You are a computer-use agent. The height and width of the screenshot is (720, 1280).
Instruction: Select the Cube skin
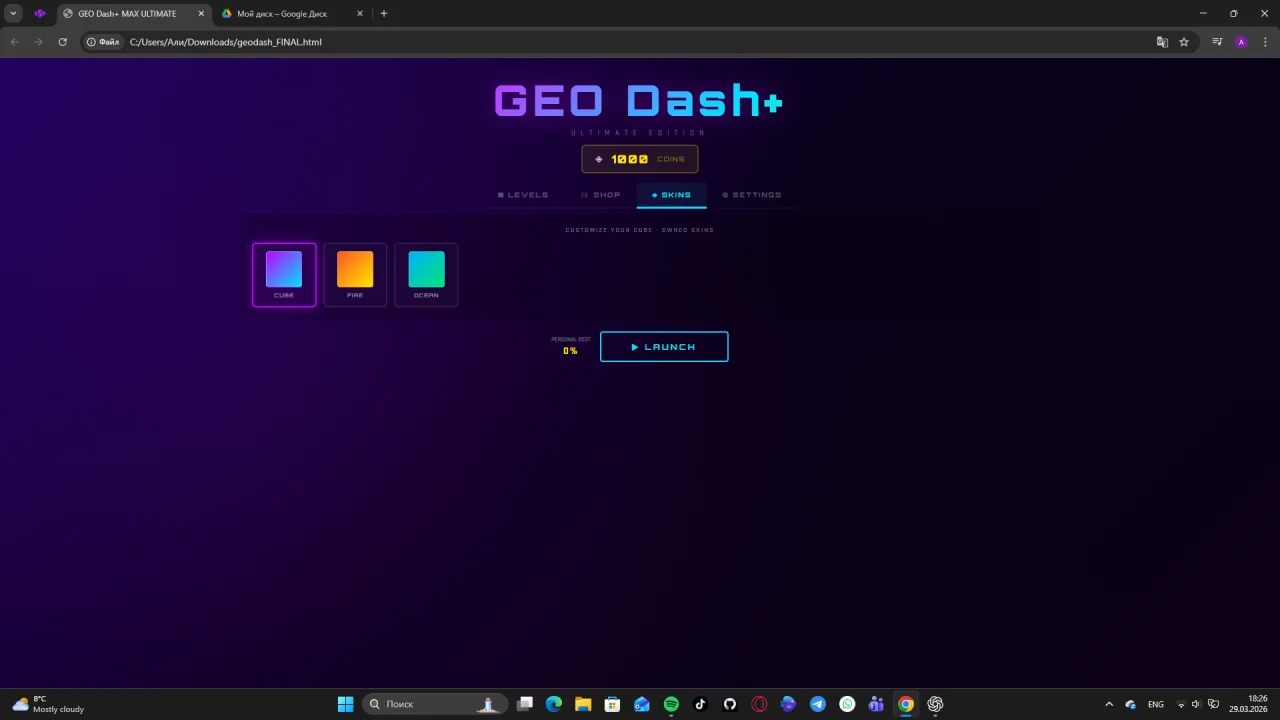284,275
